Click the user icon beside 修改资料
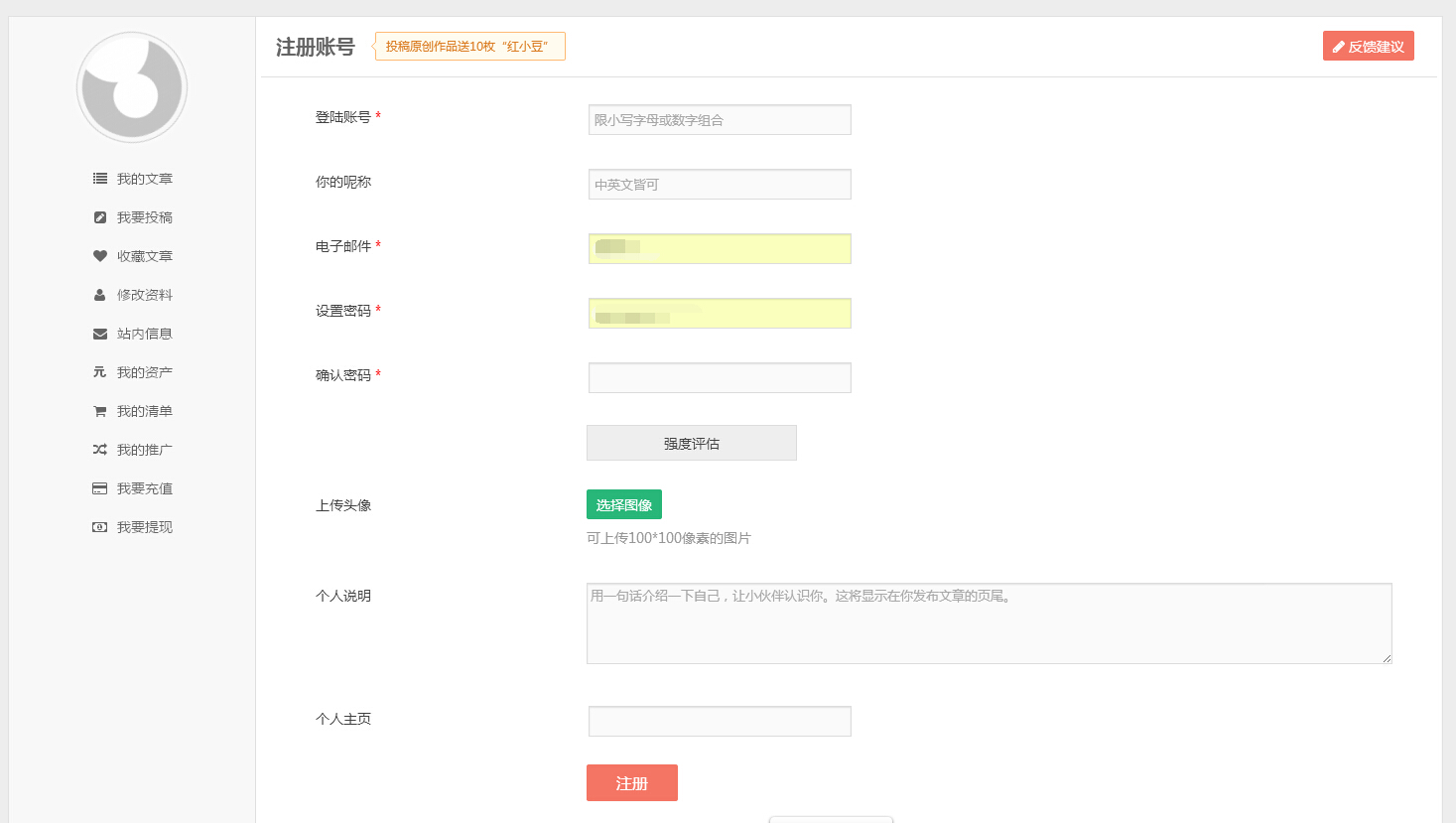Viewport: 1456px width, 823px height. [x=100, y=295]
